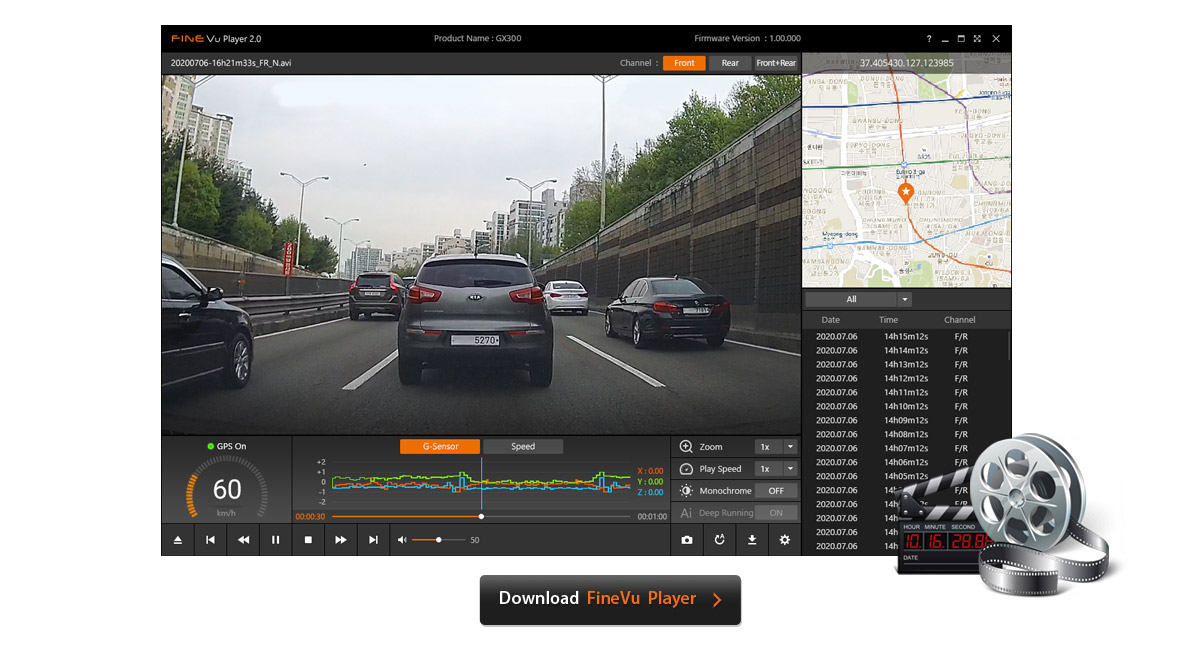Select the 14h09m12s recording
Screen dimensions: 1177x660
click(x=906, y=420)
